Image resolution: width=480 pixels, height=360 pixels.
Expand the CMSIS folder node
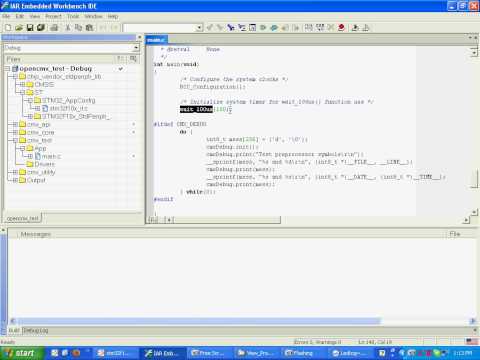22,84
